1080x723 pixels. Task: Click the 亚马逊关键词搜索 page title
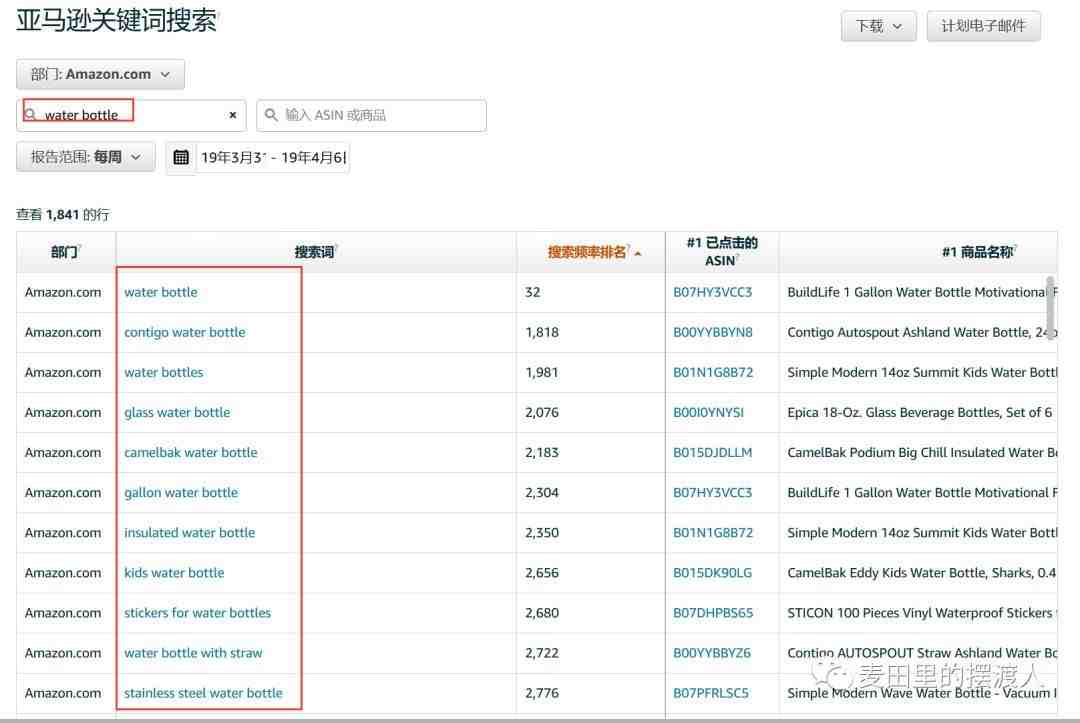116,20
